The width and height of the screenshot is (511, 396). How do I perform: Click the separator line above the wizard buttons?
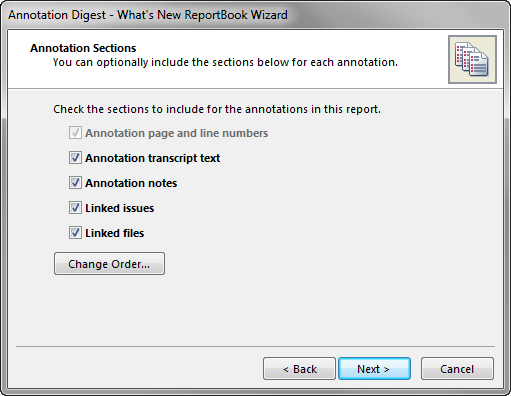coord(255,347)
